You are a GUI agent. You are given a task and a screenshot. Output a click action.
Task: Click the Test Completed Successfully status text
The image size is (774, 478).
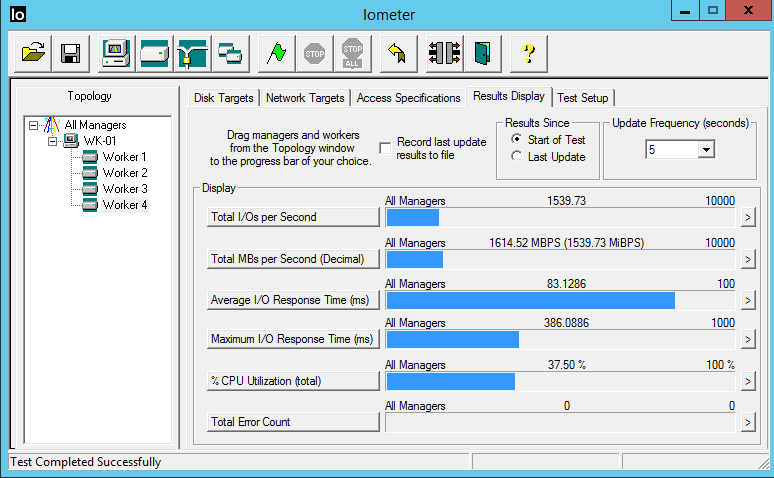pyautogui.click(x=86, y=462)
